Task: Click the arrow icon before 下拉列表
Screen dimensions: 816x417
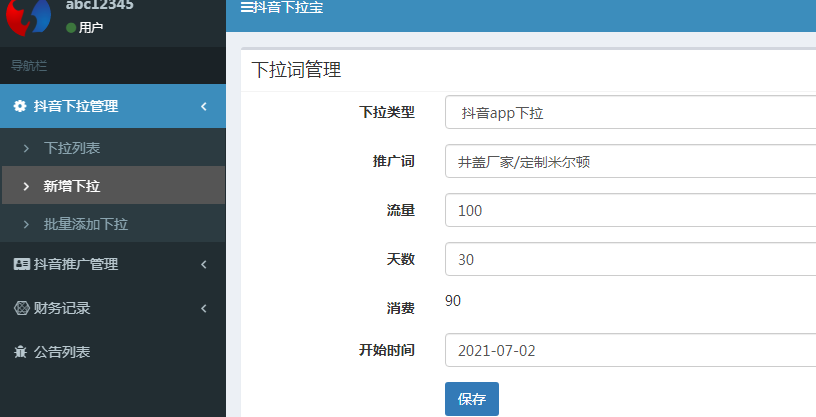Action: [26, 148]
